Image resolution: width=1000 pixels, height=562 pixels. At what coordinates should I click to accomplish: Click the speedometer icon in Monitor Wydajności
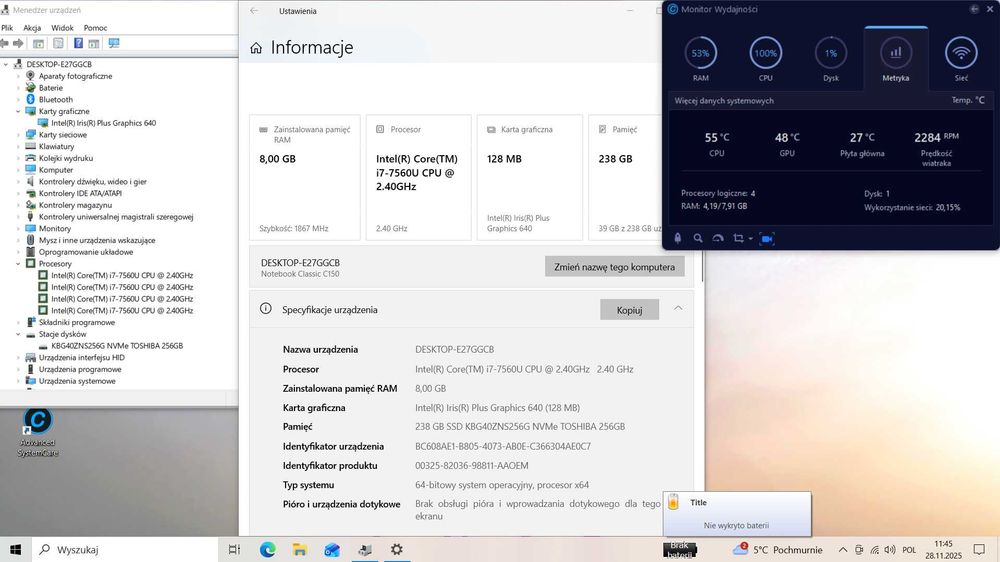click(717, 238)
